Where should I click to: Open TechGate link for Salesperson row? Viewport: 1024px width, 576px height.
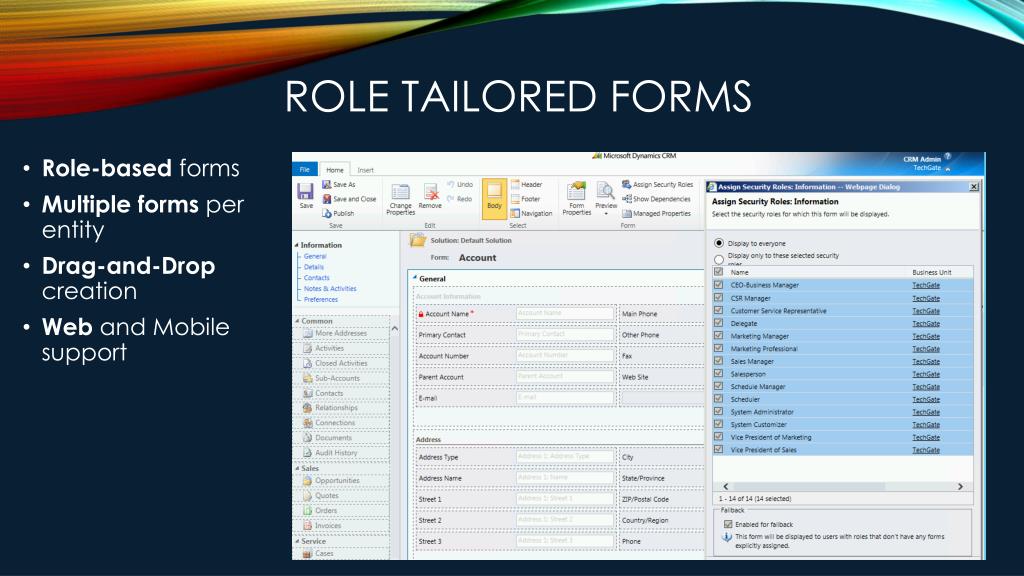pyautogui.click(x=925, y=374)
